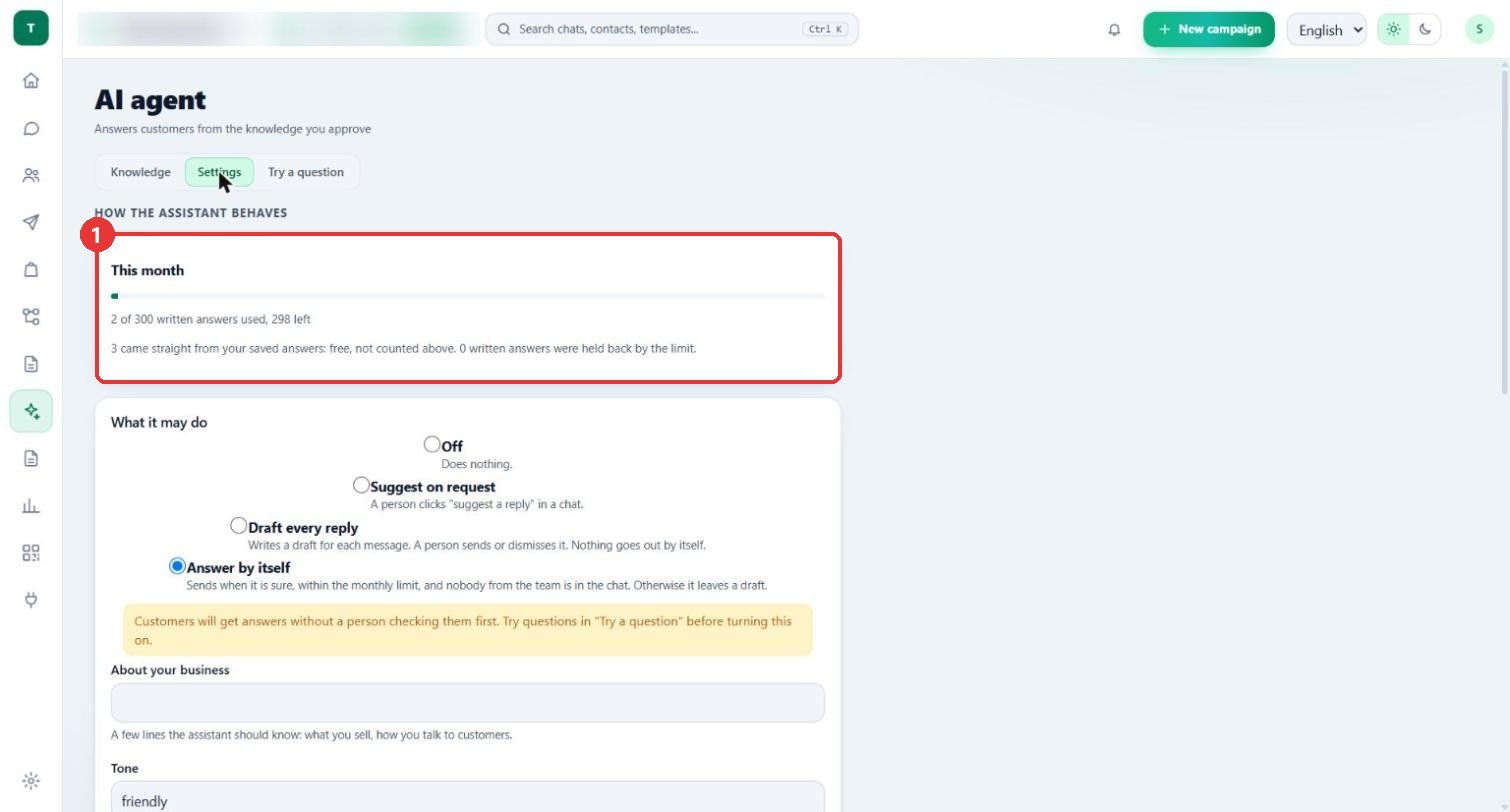This screenshot has width=1510, height=812.
Task: Open analytics with the bar chart icon
Action: (31, 506)
